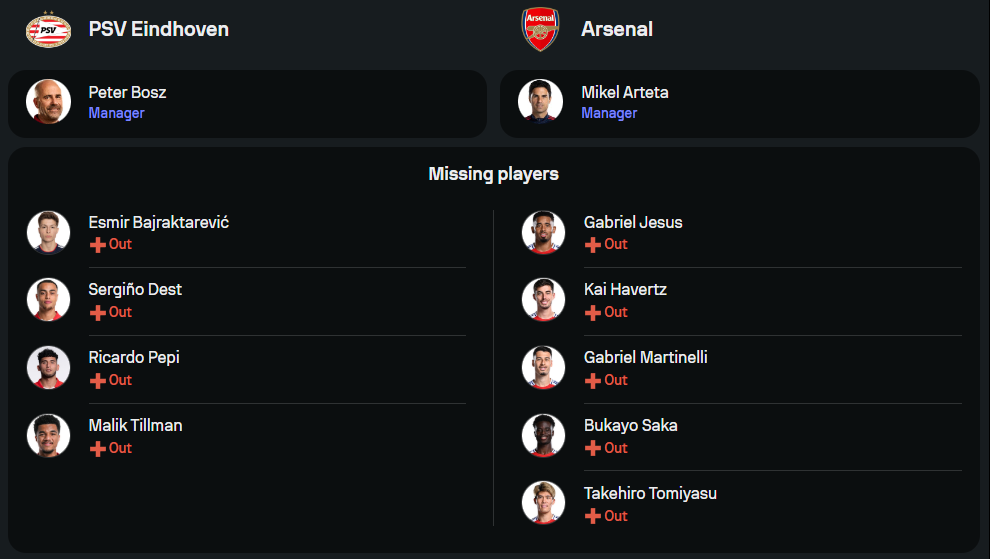Click the PSV Eindhoven club crest
This screenshot has height=559, width=990.
tap(48, 29)
